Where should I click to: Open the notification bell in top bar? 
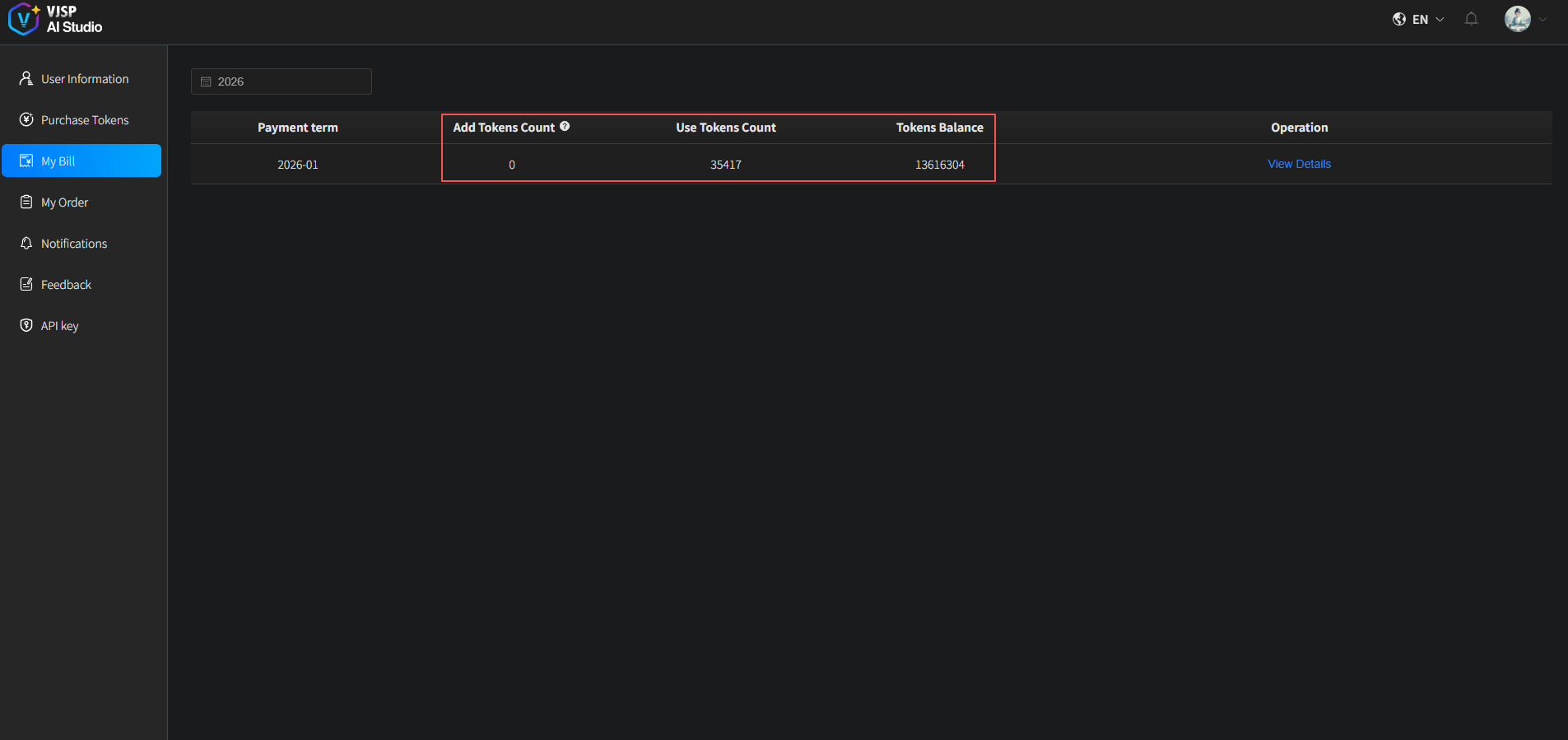(1471, 19)
